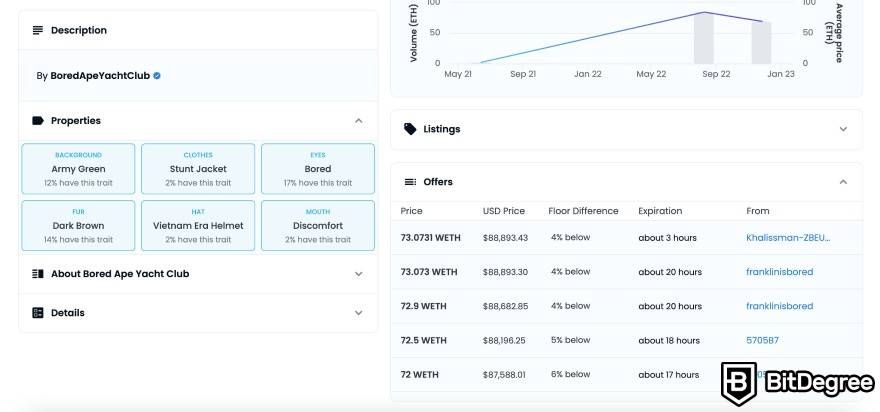Select the Hat Vietnam Era Helmet card
Screen dimensions: 880x412
click(198, 226)
